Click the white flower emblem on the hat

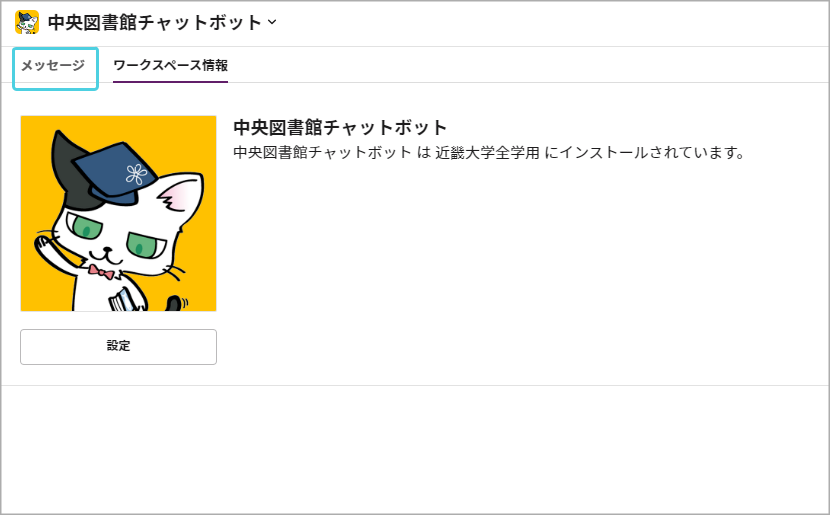[x=136, y=174]
